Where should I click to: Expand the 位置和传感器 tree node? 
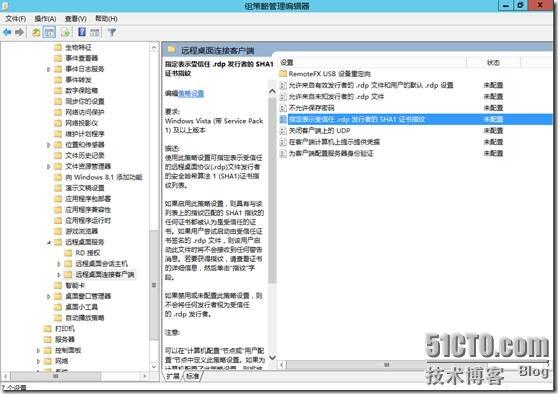tap(49, 145)
